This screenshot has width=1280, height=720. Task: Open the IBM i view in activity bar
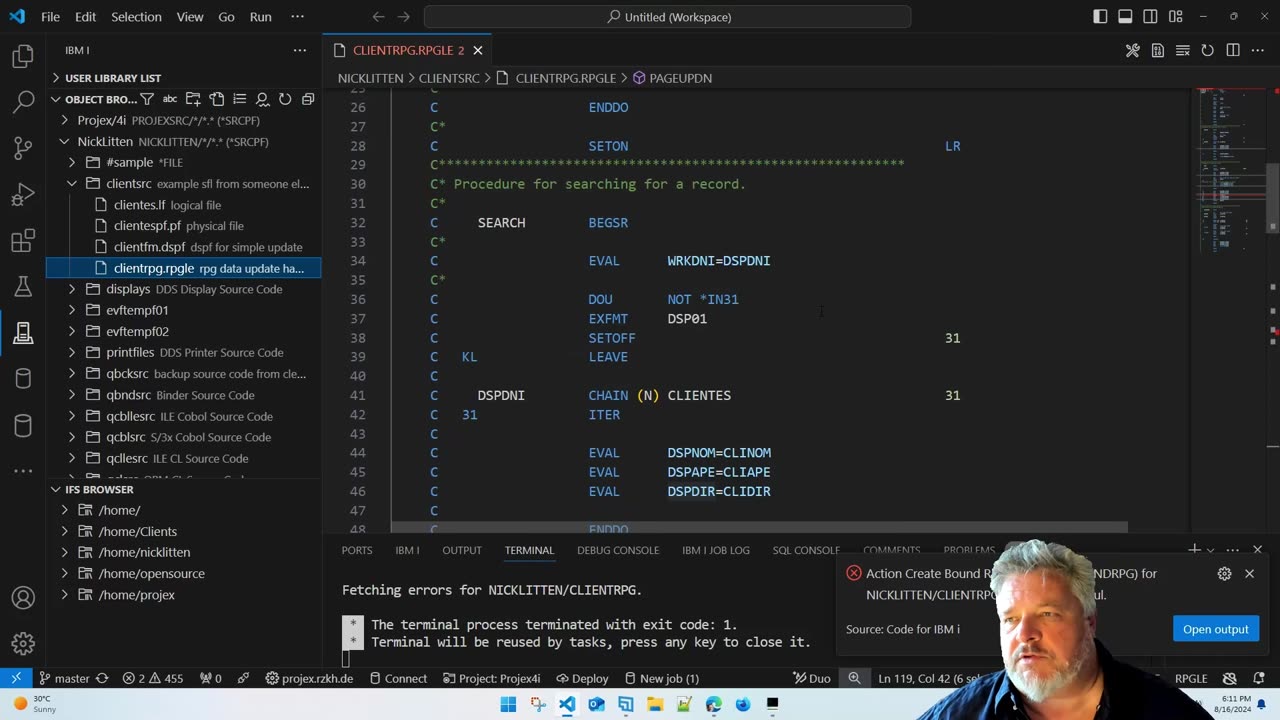click(x=23, y=333)
